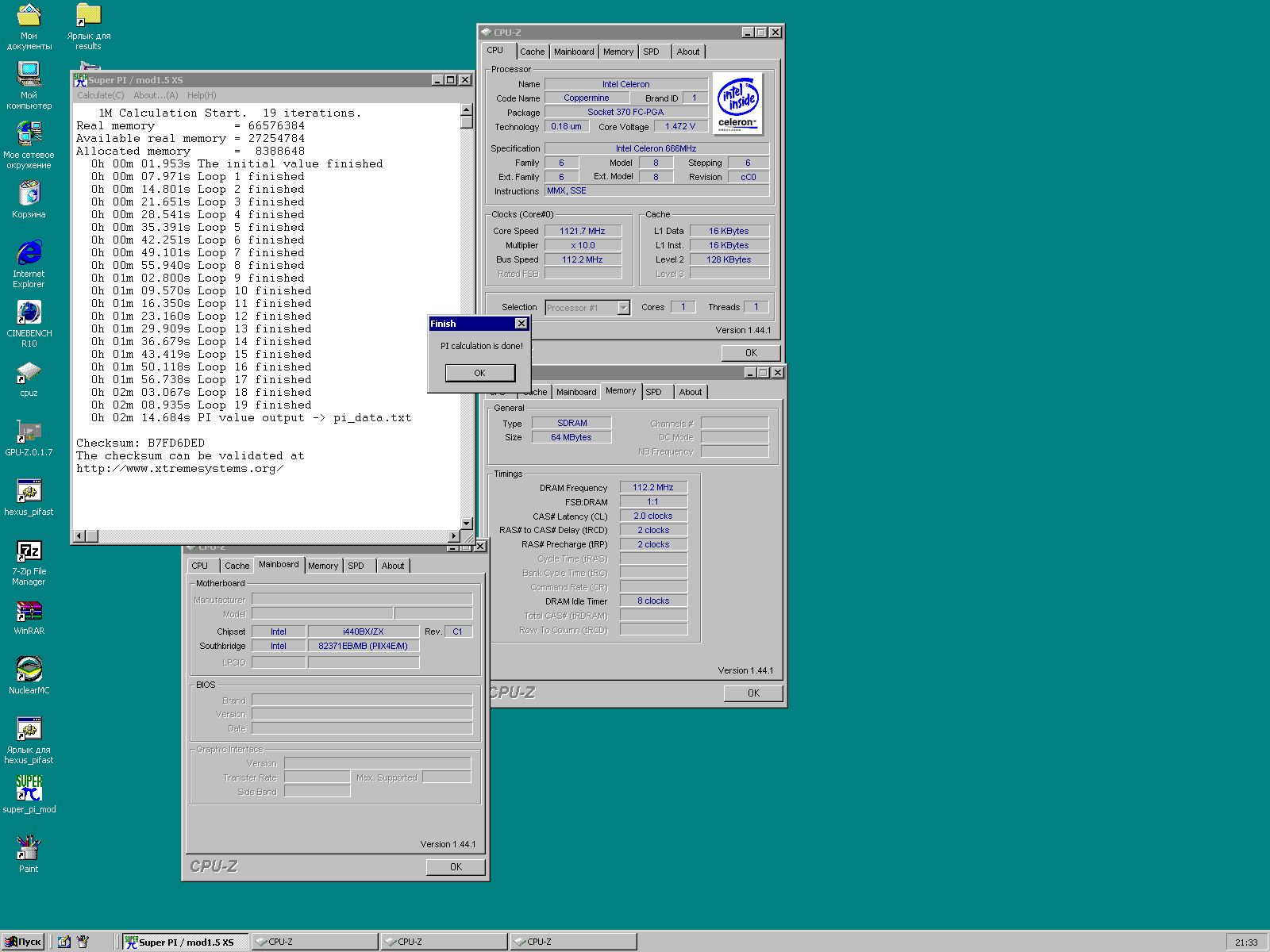Click the Specification Intel Celeron 666MHz field
The image size is (1270, 952).
[656, 148]
